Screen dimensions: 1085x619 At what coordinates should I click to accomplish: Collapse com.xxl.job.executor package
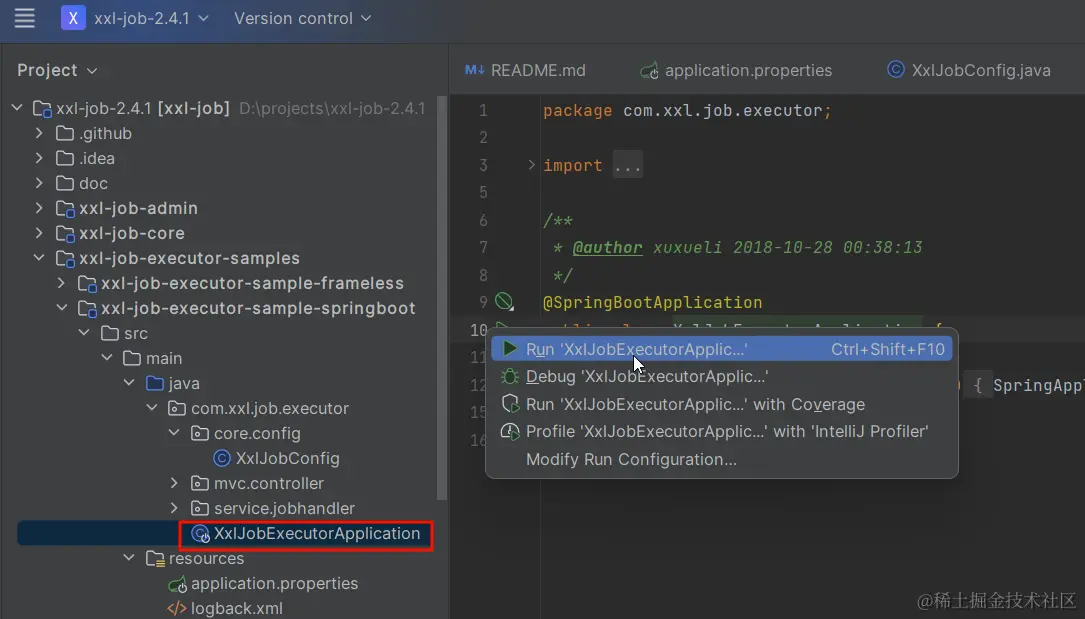coord(152,408)
